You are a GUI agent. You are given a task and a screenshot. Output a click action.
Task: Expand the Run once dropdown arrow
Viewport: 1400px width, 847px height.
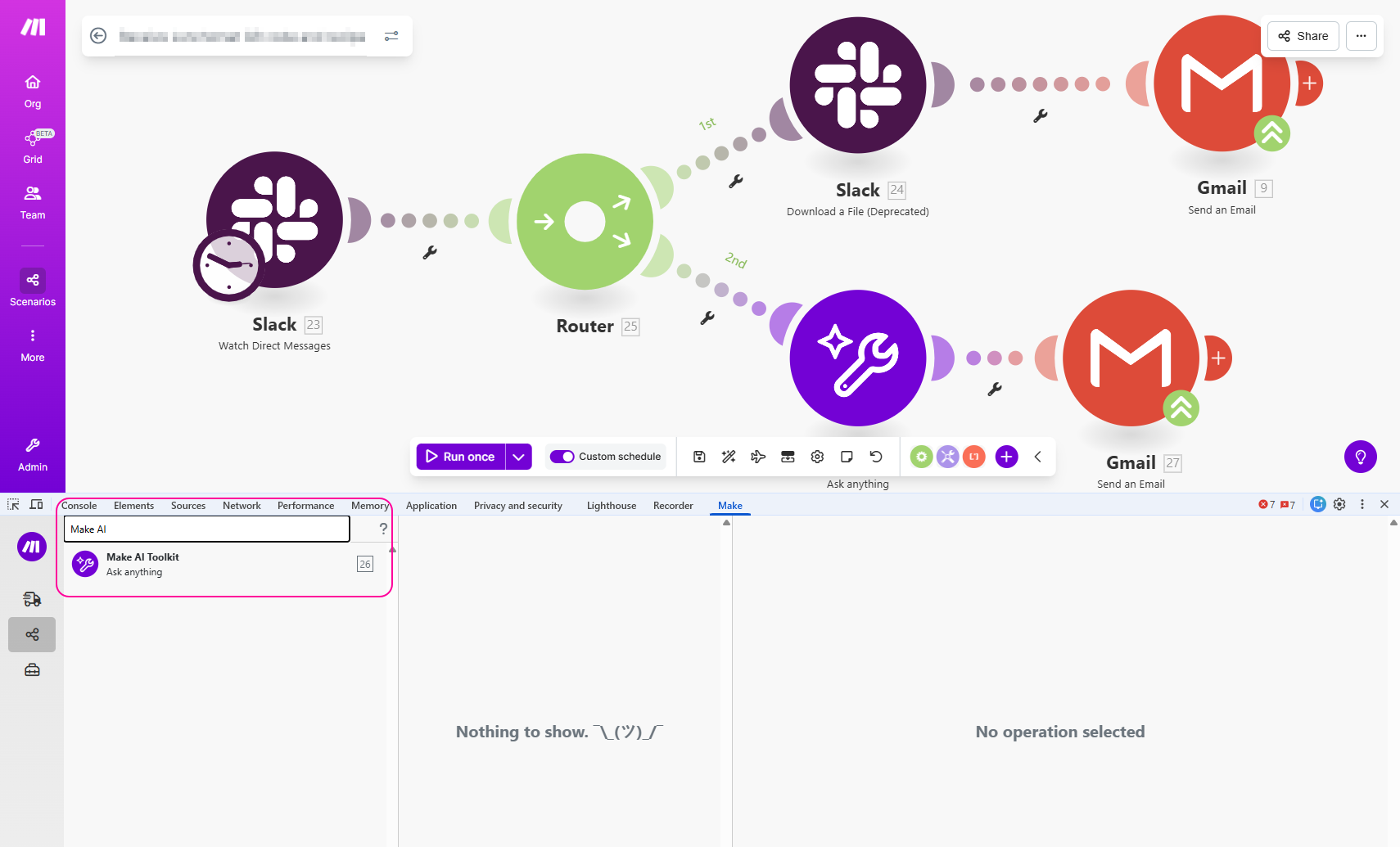click(x=518, y=457)
